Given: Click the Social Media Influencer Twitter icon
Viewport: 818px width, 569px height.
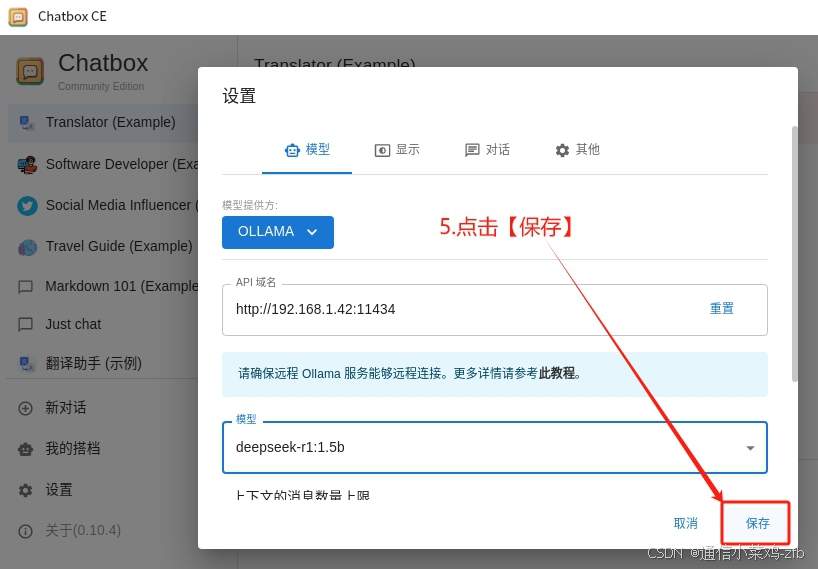Looking at the screenshot, I should [27, 205].
